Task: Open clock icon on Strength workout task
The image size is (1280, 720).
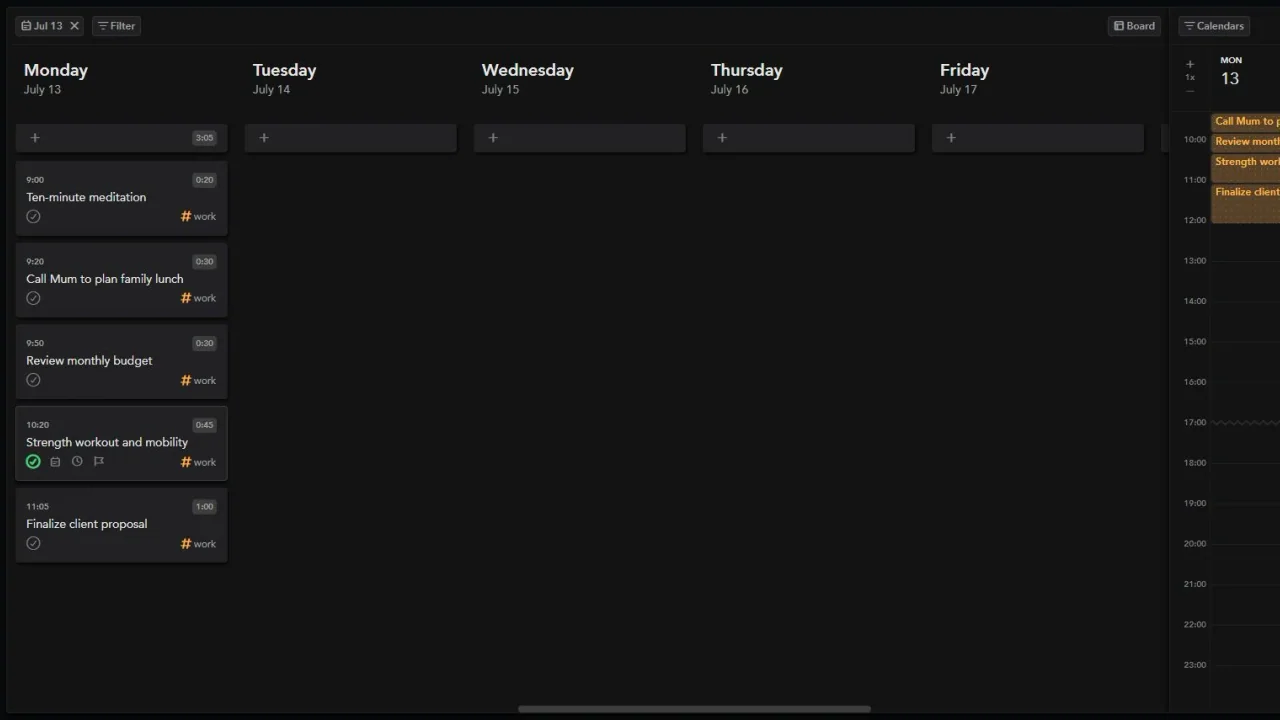Action: (77, 462)
